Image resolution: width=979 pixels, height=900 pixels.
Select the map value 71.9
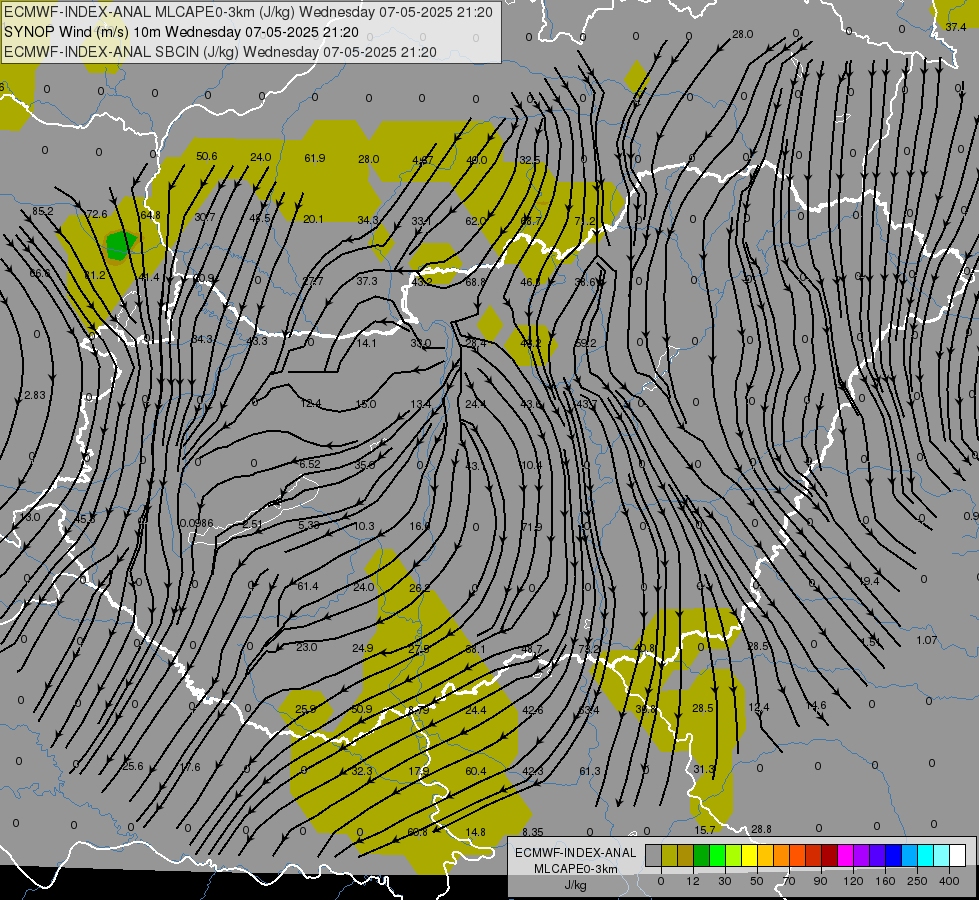(x=531, y=527)
